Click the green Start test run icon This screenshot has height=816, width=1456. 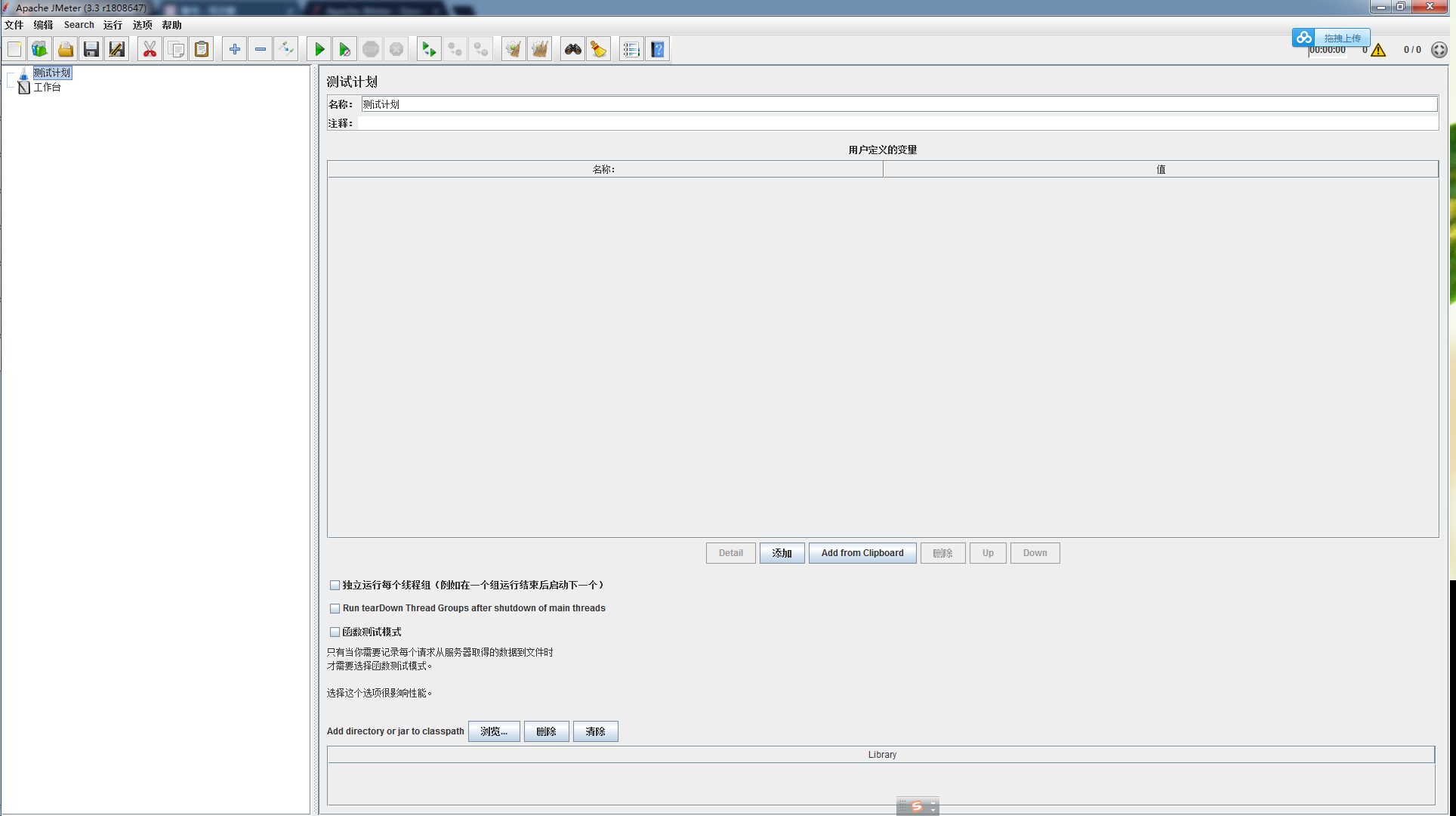(319, 50)
